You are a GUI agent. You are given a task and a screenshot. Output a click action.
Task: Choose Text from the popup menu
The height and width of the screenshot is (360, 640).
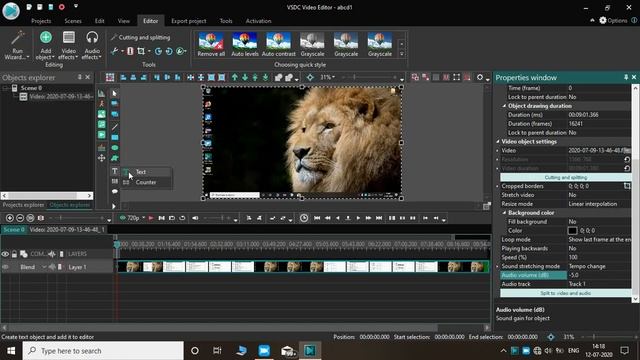(147, 172)
